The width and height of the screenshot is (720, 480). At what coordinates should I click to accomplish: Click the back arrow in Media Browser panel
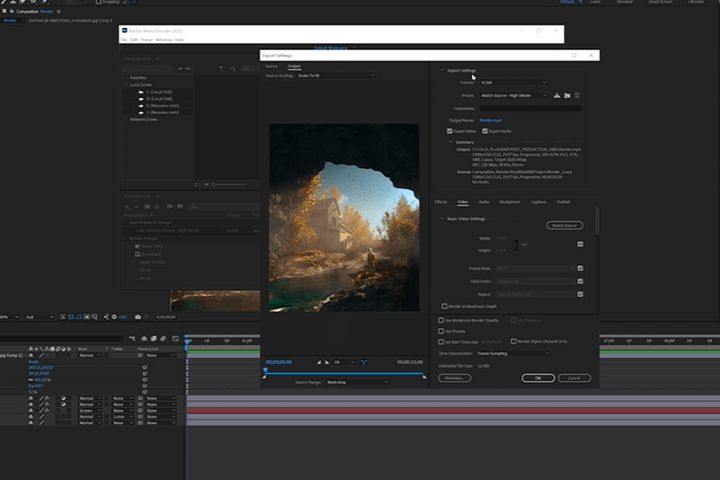(x=180, y=68)
